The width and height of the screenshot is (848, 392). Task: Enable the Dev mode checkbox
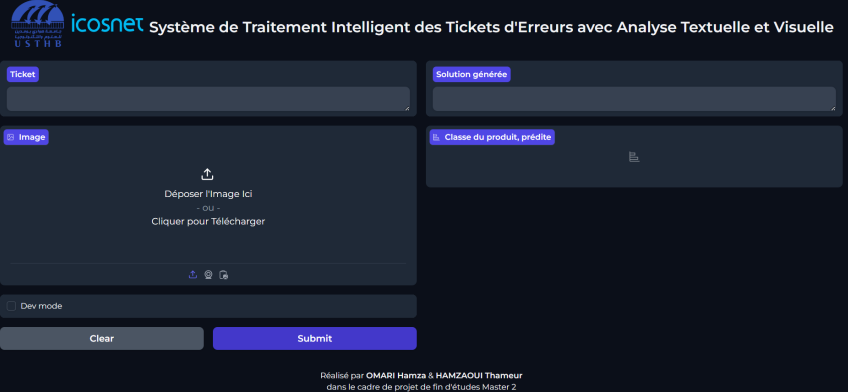[x=11, y=306]
